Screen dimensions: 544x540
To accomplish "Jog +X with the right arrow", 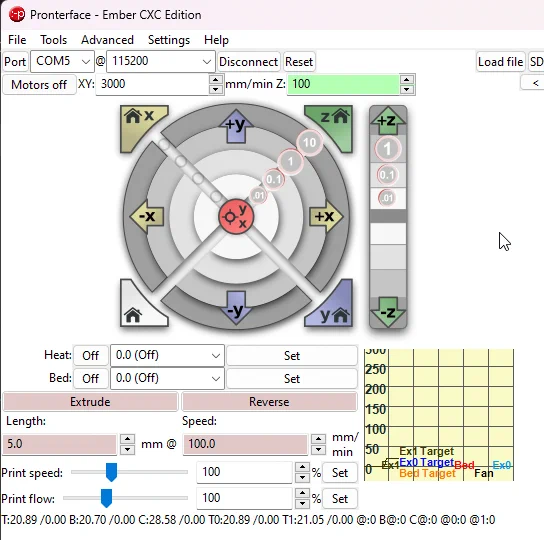I will (x=325, y=216).
